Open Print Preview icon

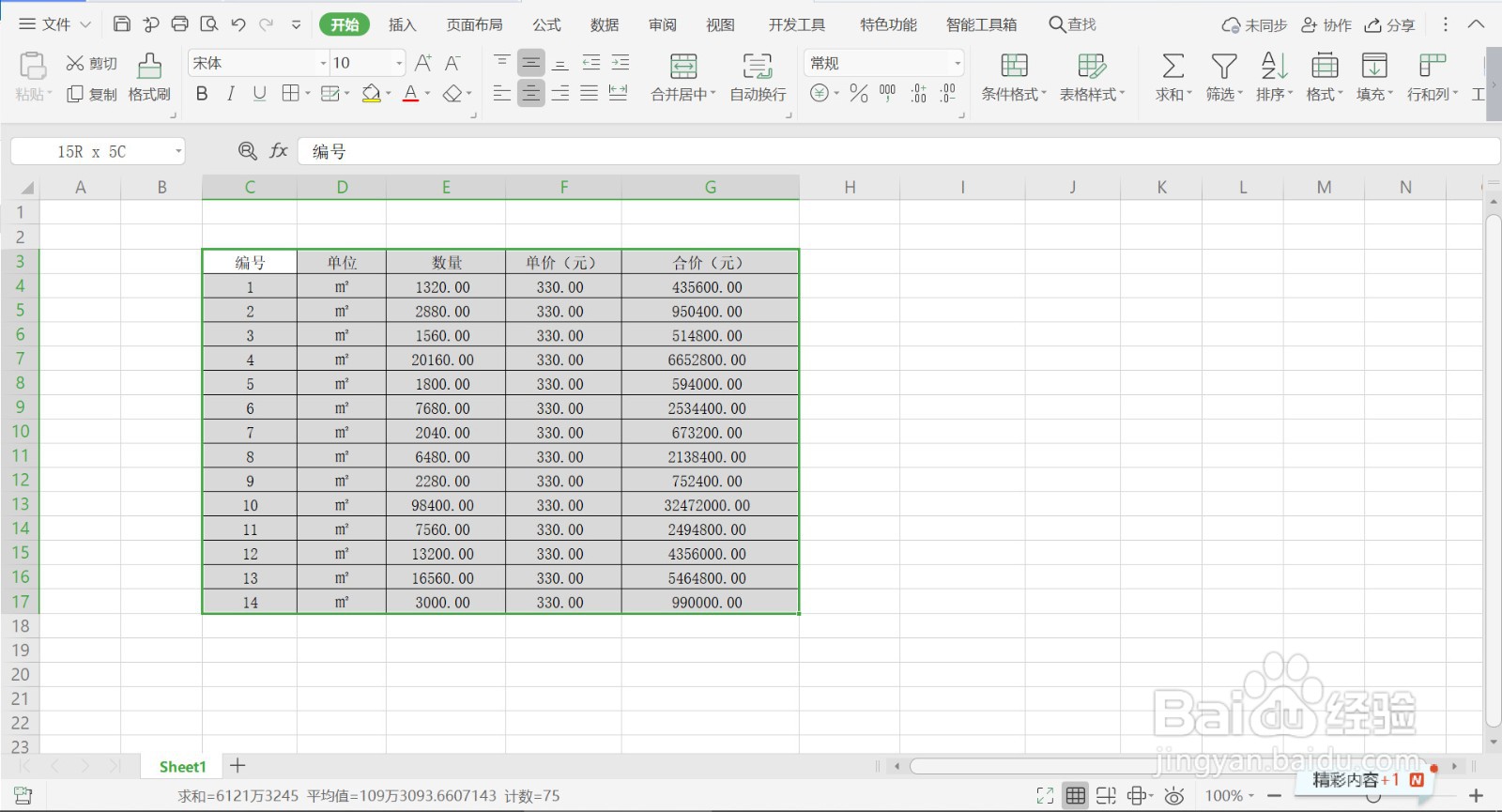(209, 24)
